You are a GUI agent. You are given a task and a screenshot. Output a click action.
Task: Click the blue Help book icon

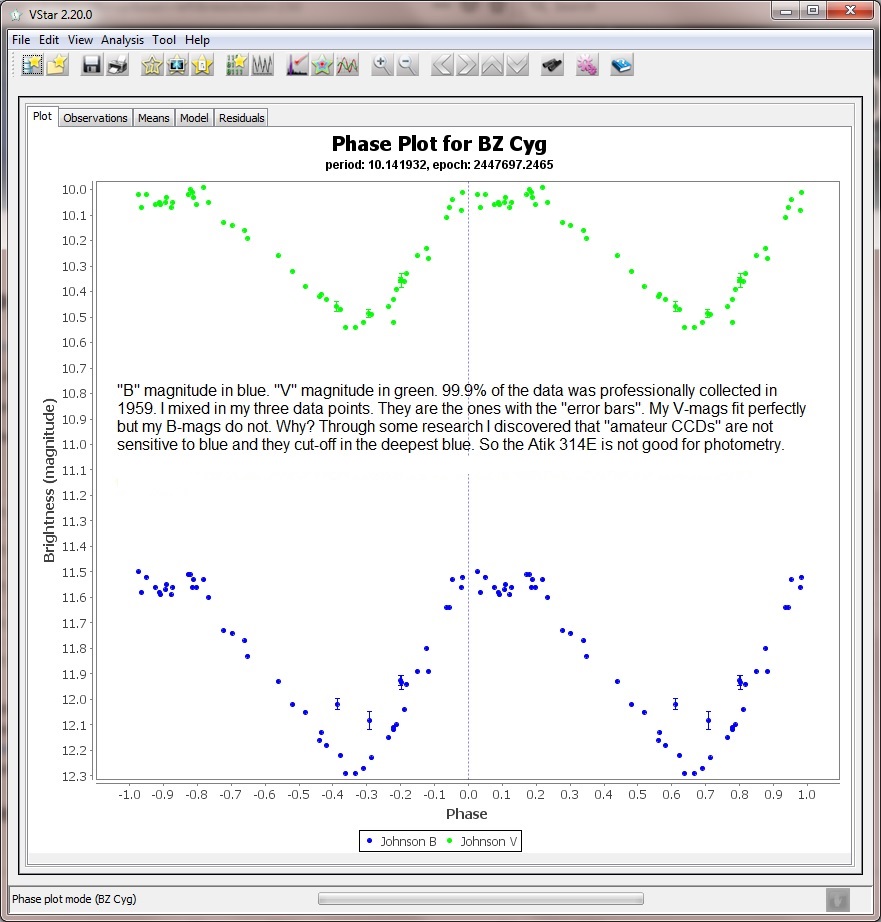coord(622,66)
